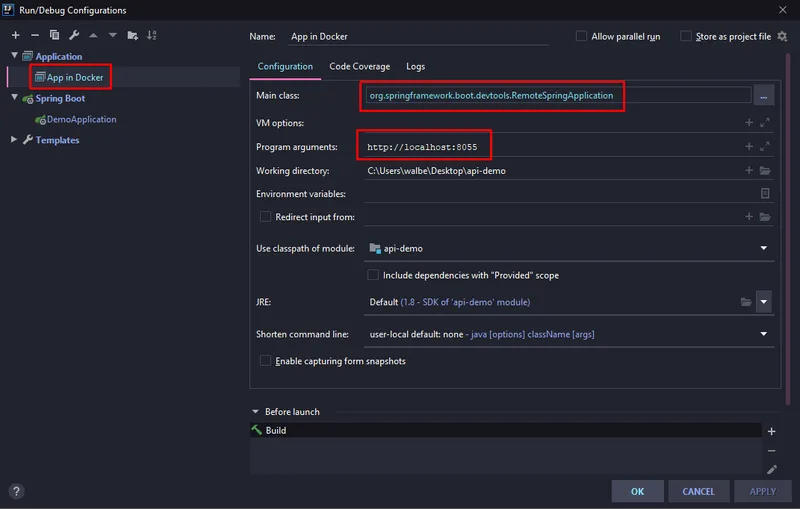Browse for Working directory folder
Viewport: 800px width, 509px height.
(x=765, y=170)
